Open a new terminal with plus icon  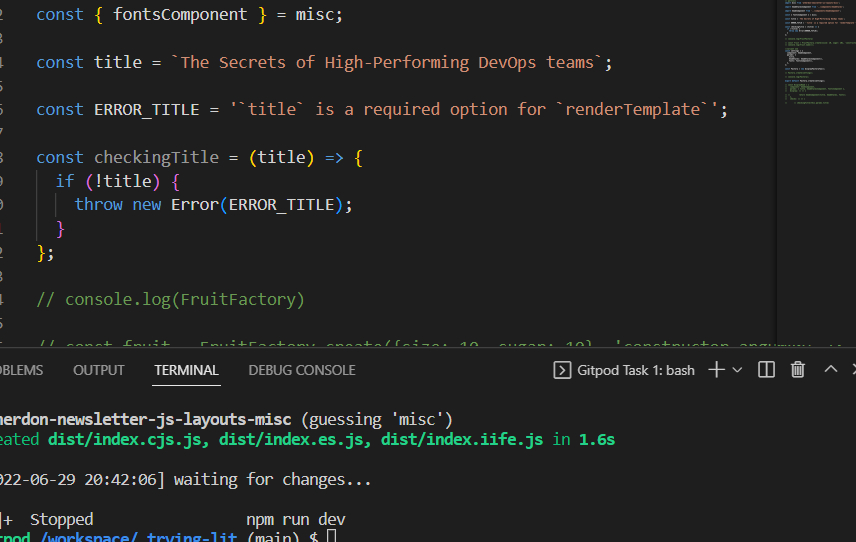coord(716,370)
